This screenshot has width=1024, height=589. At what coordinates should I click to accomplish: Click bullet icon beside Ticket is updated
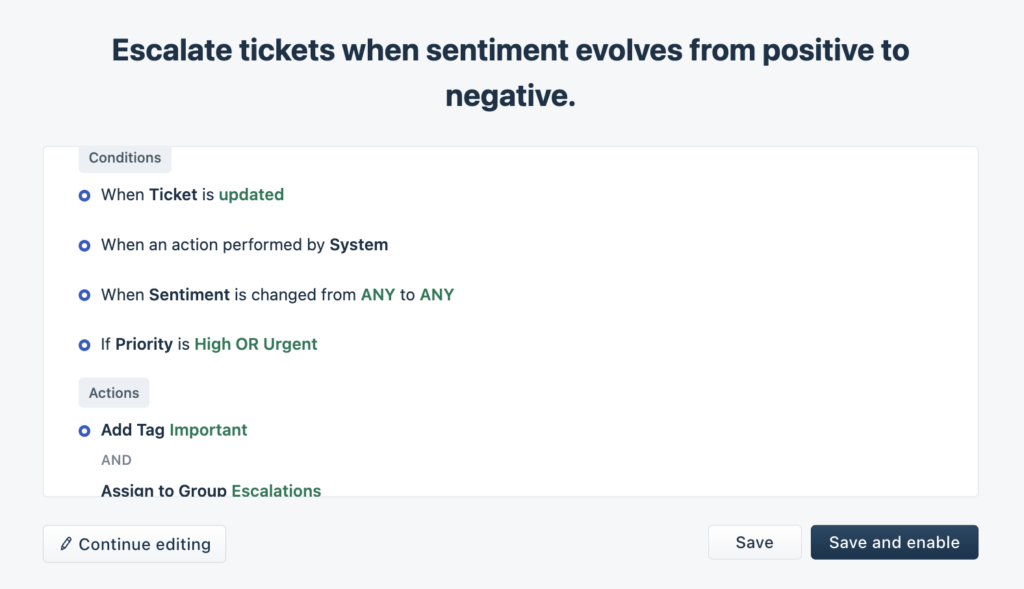[84, 195]
